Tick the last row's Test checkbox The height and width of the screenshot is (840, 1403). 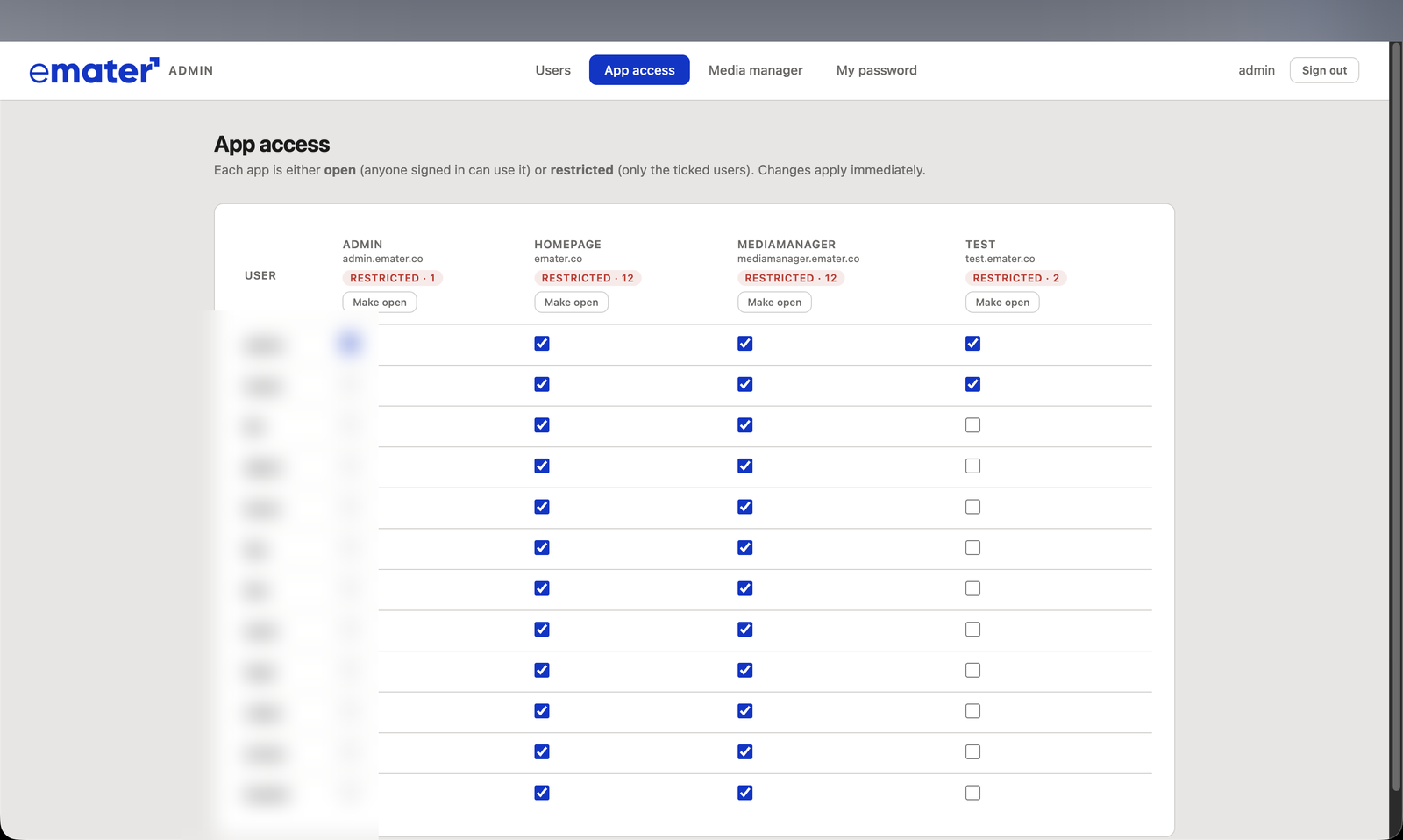tap(973, 793)
